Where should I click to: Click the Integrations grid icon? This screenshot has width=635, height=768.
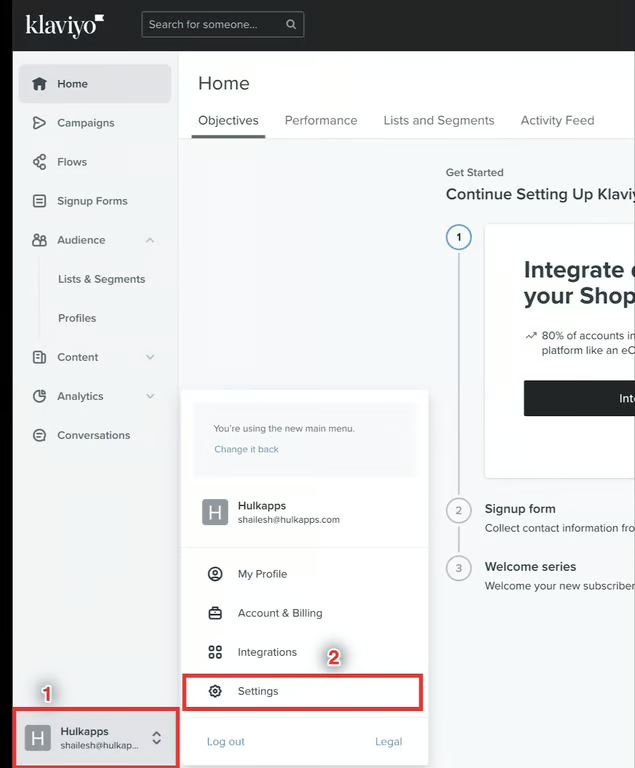coord(215,652)
